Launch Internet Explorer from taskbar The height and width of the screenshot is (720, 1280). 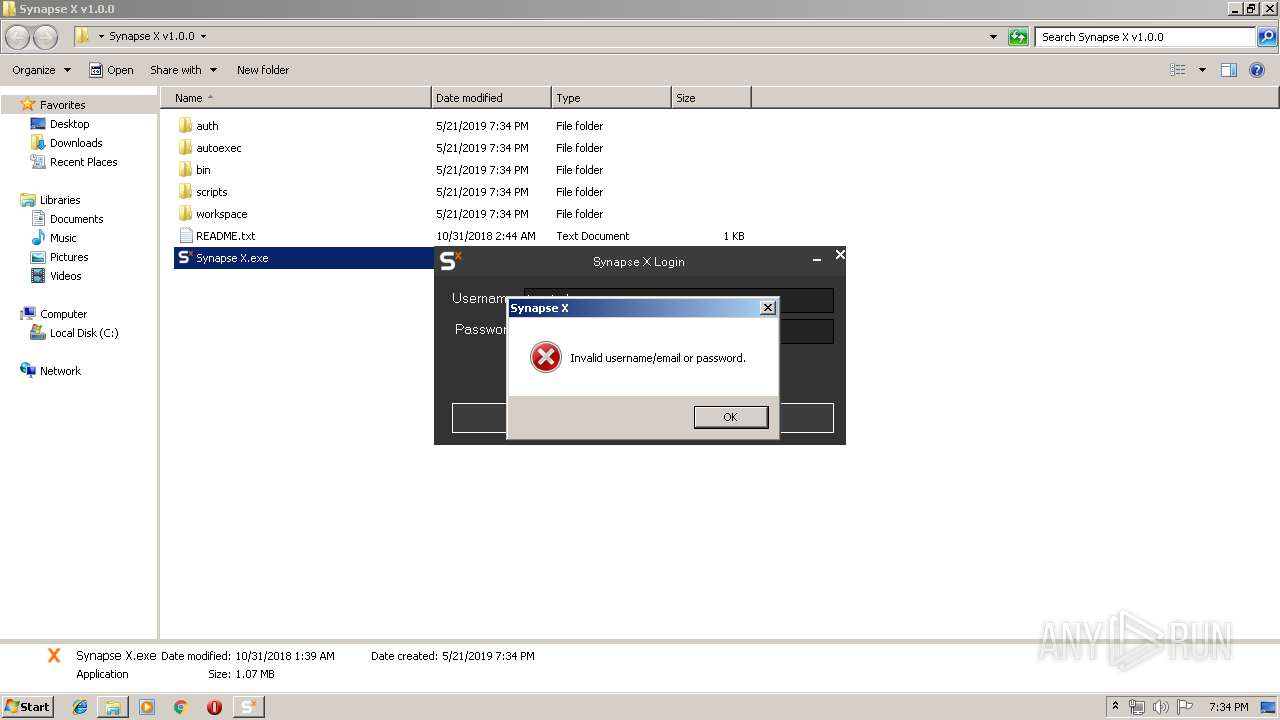tap(80, 707)
